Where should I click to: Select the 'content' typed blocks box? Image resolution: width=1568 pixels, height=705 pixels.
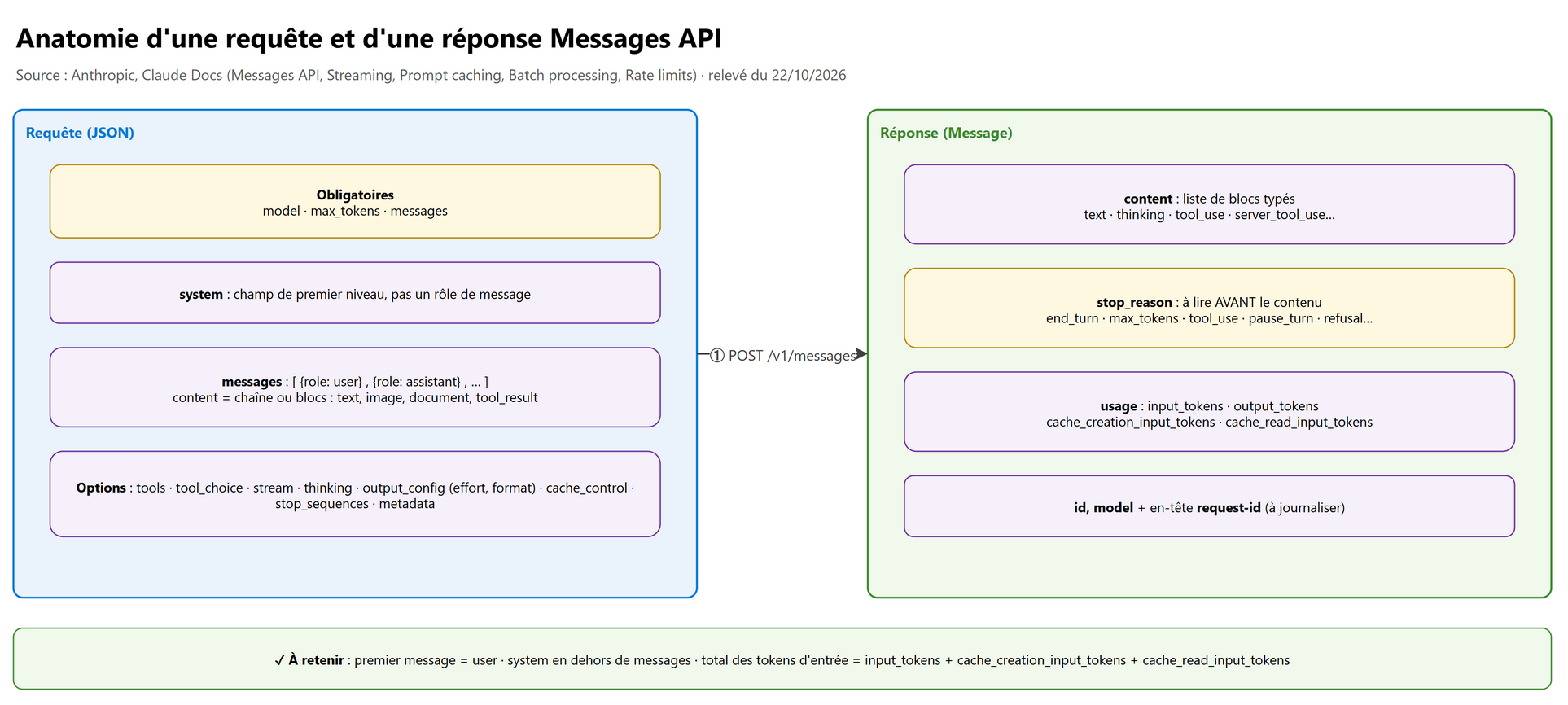coord(1209,204)
